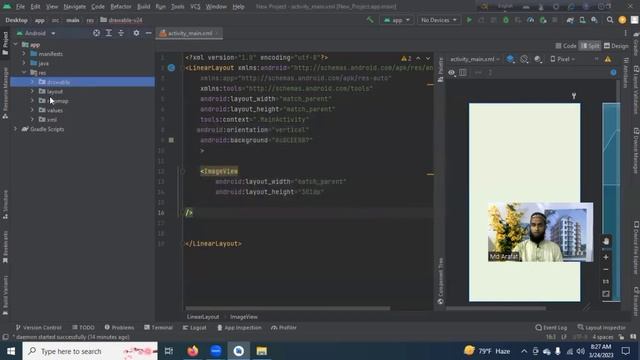This screenshot has height=360, width=640.
Task: Click the Windows search box
Action: pos(90,351)
